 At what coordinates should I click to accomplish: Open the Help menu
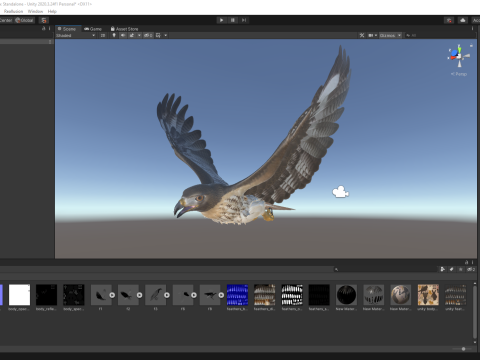(x=52, y=11)
